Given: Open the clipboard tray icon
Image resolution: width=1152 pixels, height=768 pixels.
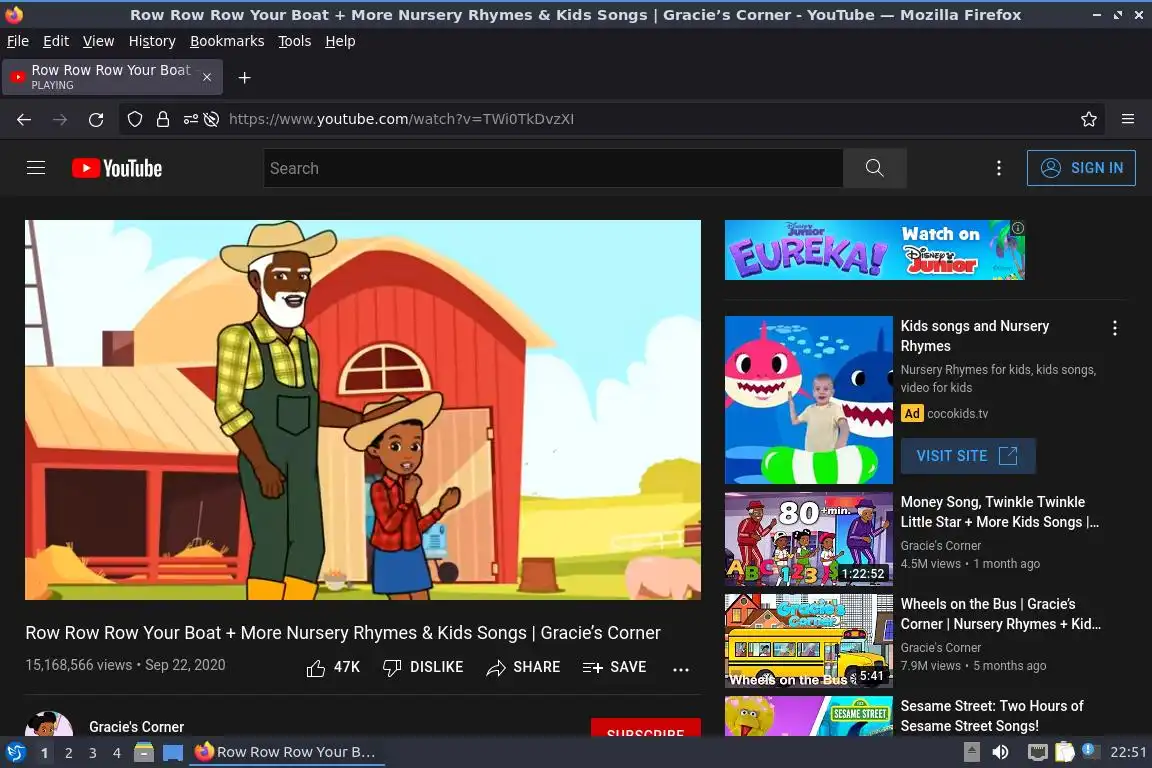Looking at the screenshot, I should [x=1065, y=752].
